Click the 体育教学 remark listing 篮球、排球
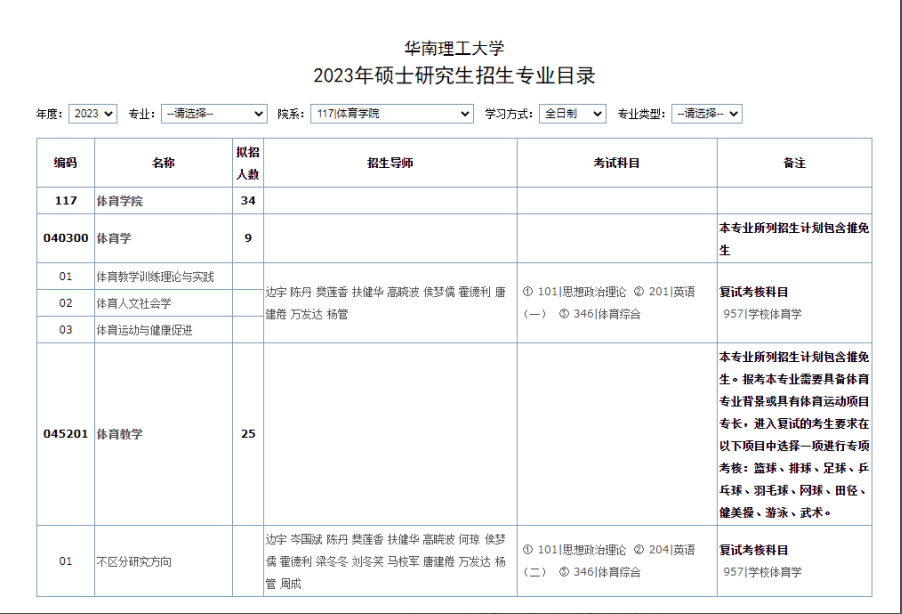The width and height of the screenshot is (902, 614). coord(794,434)
